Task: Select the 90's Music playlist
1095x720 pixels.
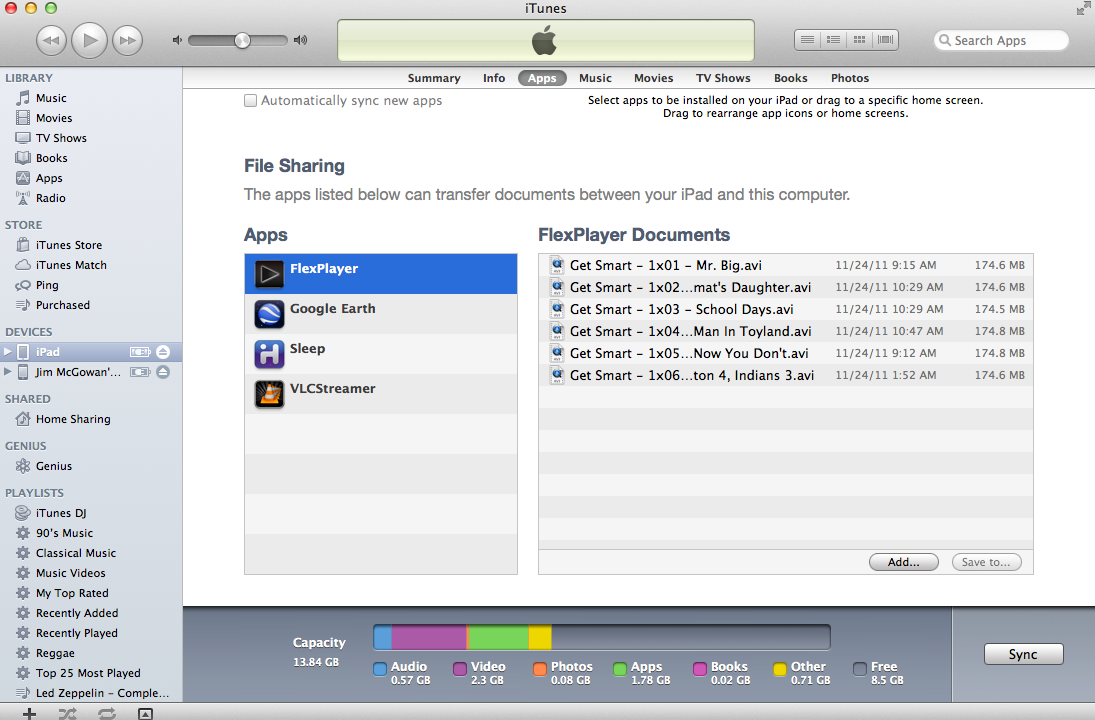Action: click(x=91, y=533)
